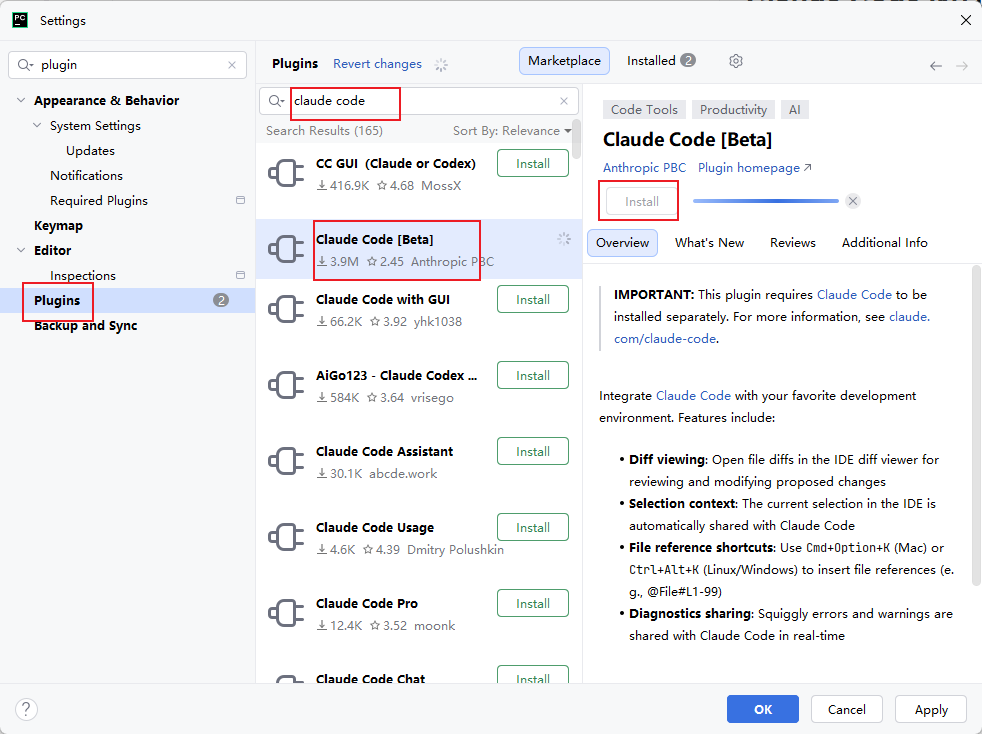982x734 pixels.
Task: Click marketplace search magnifier icon
Action: (x=276, y=101)
